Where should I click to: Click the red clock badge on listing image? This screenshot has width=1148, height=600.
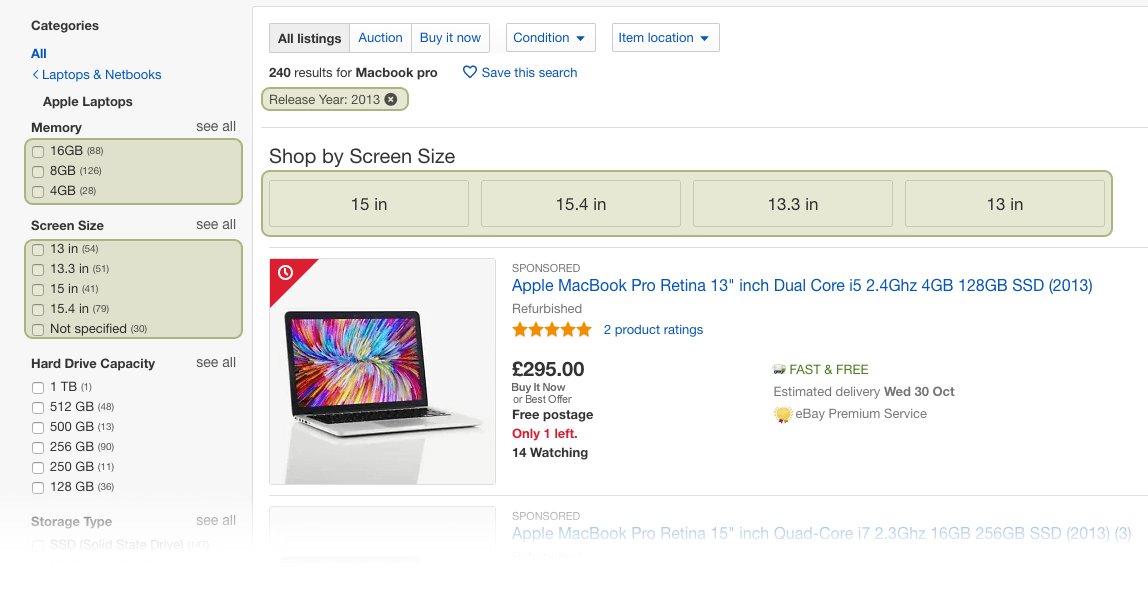286,273
